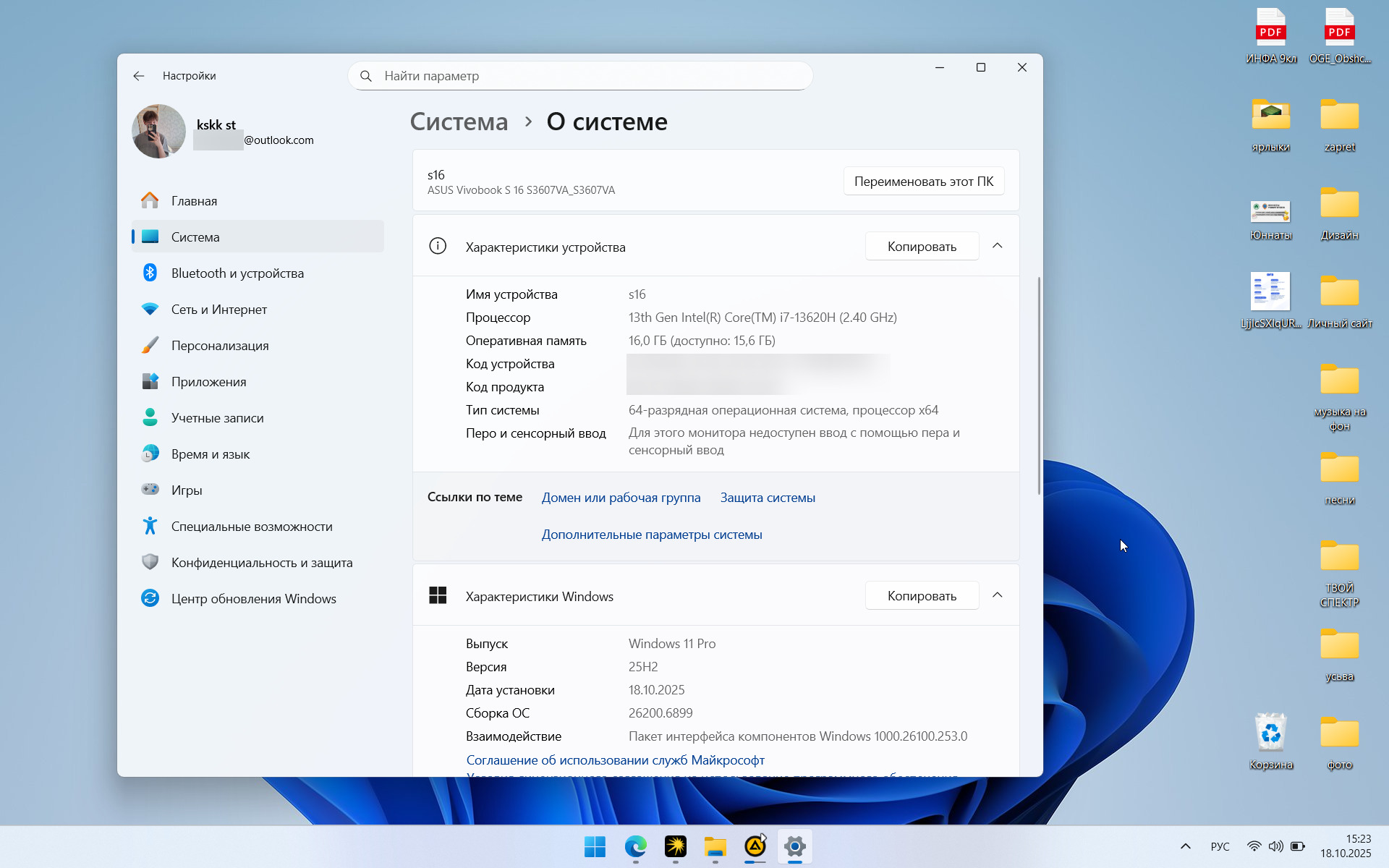The width and height of the screenshot is (1389, 868).
Task: Click the back arrow in Settings header
Action: [139, 76]
